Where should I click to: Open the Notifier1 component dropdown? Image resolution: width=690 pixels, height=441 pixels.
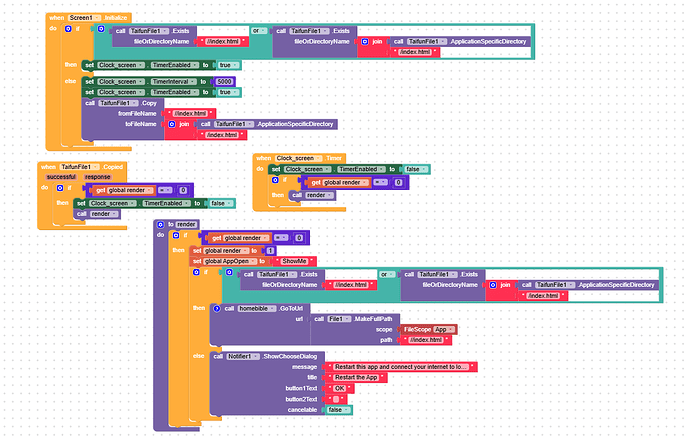[238, 355]
